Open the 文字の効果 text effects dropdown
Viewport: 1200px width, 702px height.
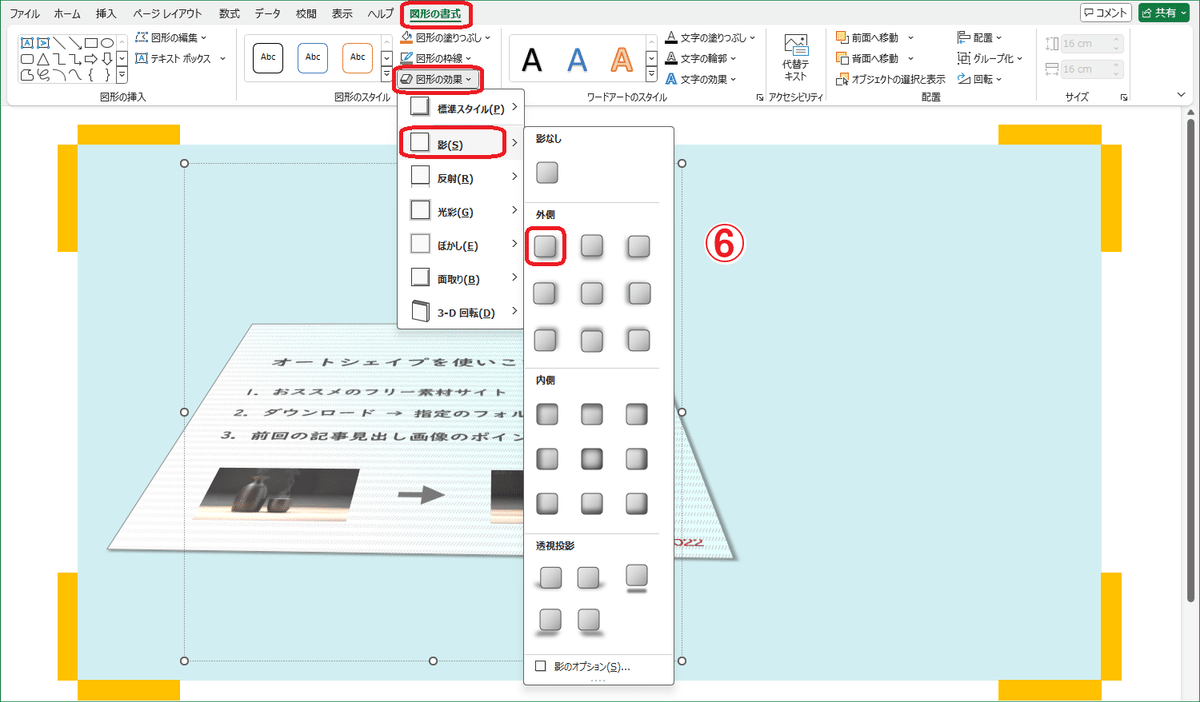(702, 79)
